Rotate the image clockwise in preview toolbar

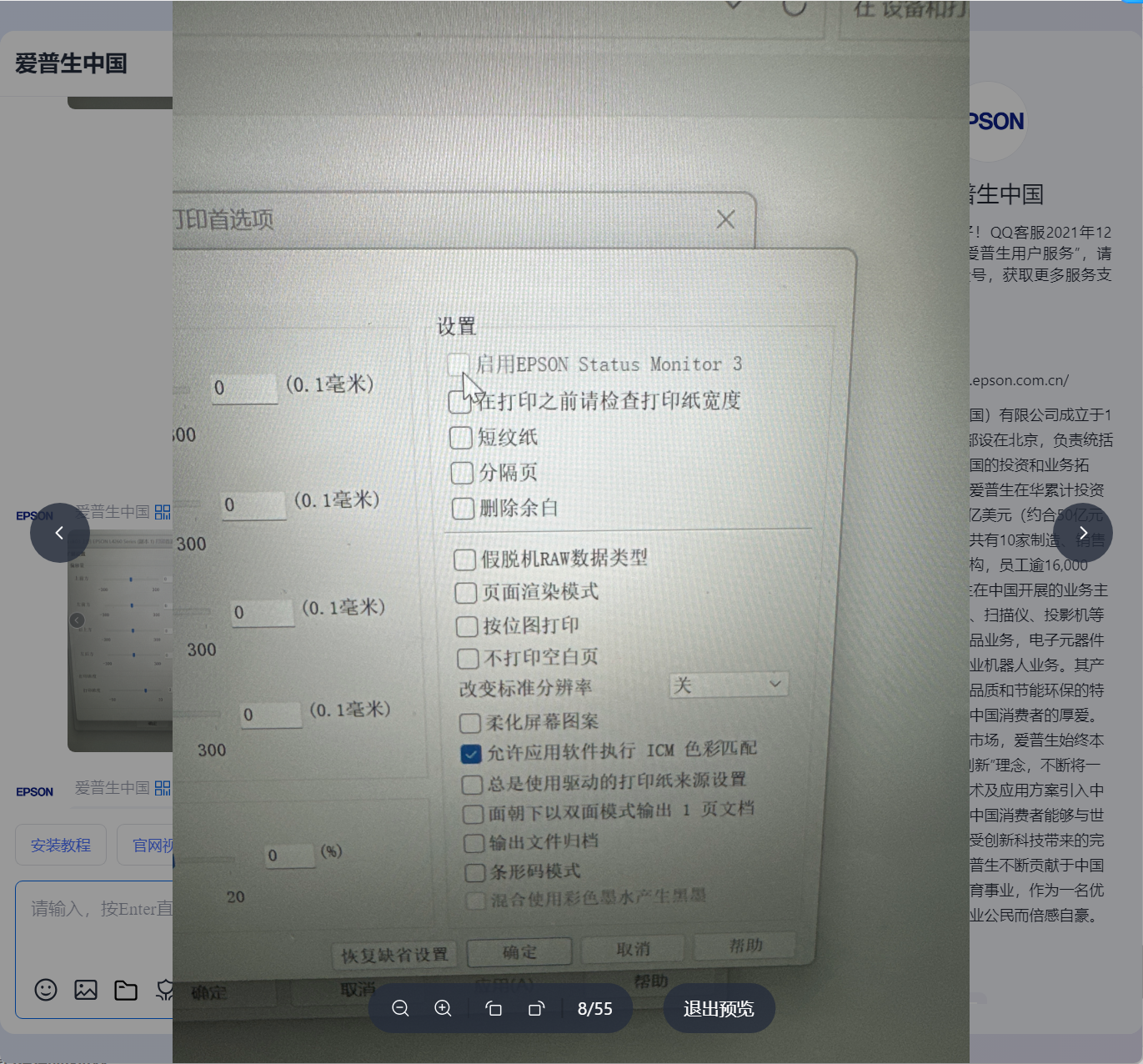click(536, 1009)
